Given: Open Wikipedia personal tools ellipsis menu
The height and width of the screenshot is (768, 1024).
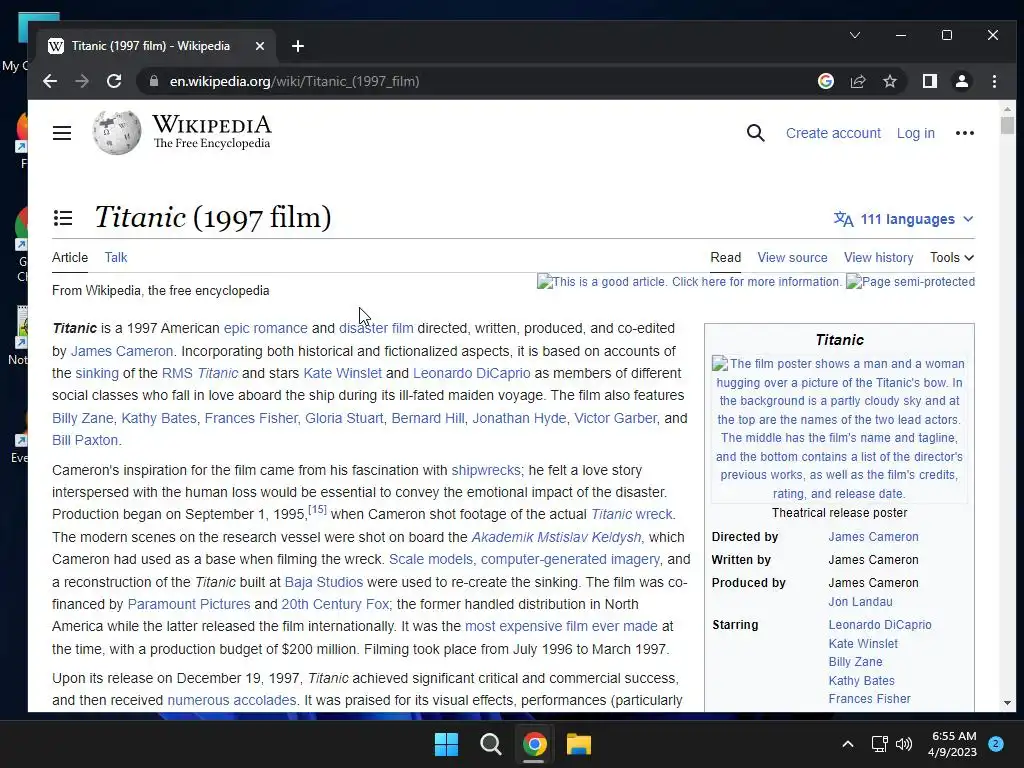Looking at the screenshot, I should [x=965, y=133].
